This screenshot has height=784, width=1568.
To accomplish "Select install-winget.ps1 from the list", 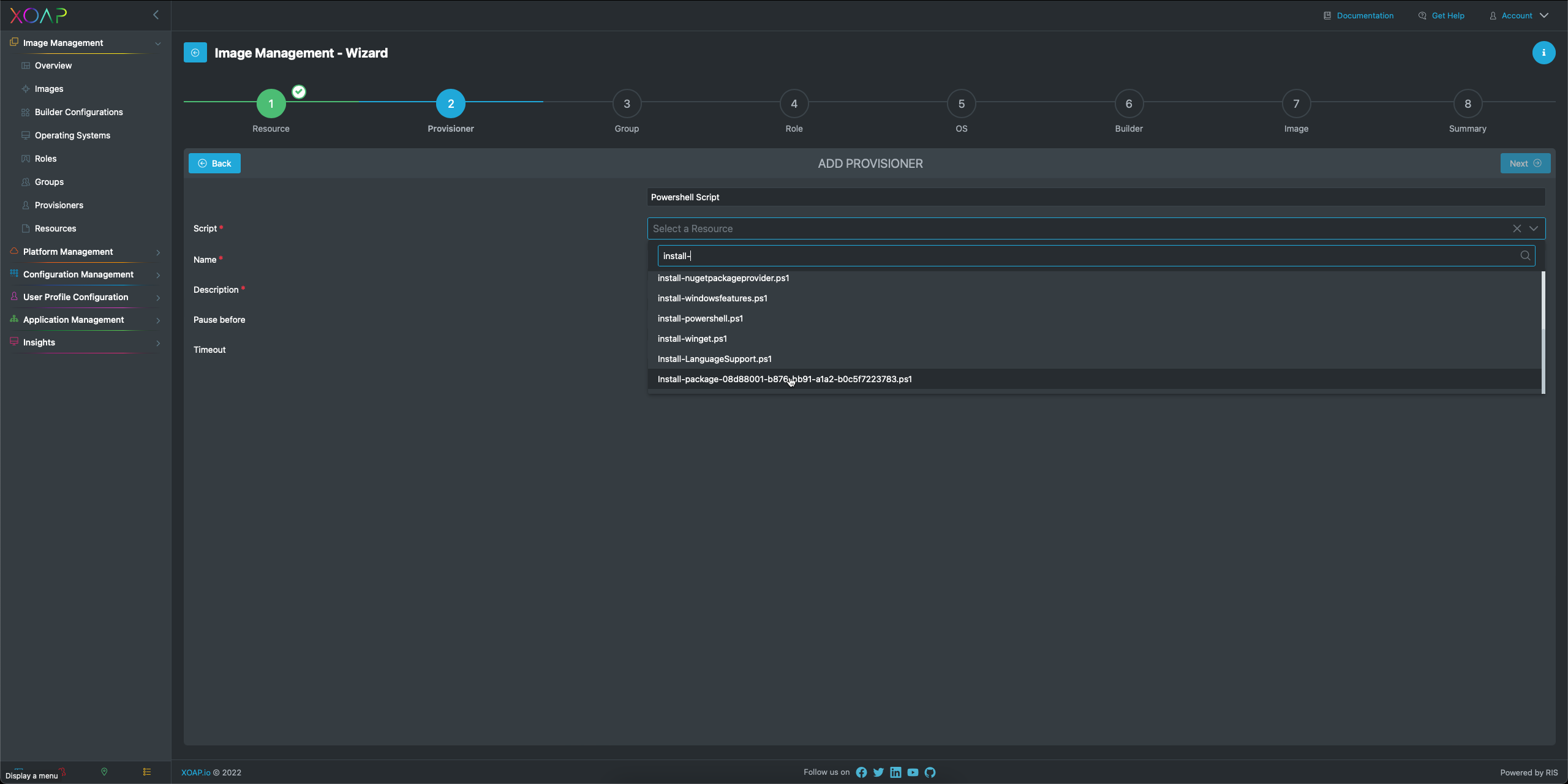I will coord(692,339).
